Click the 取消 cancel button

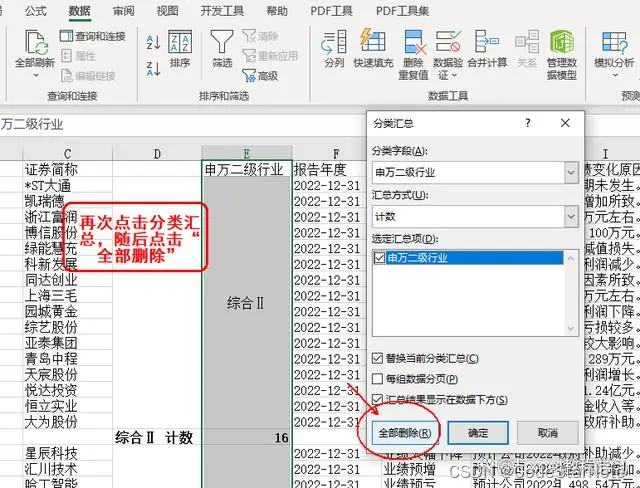point(548,433)
